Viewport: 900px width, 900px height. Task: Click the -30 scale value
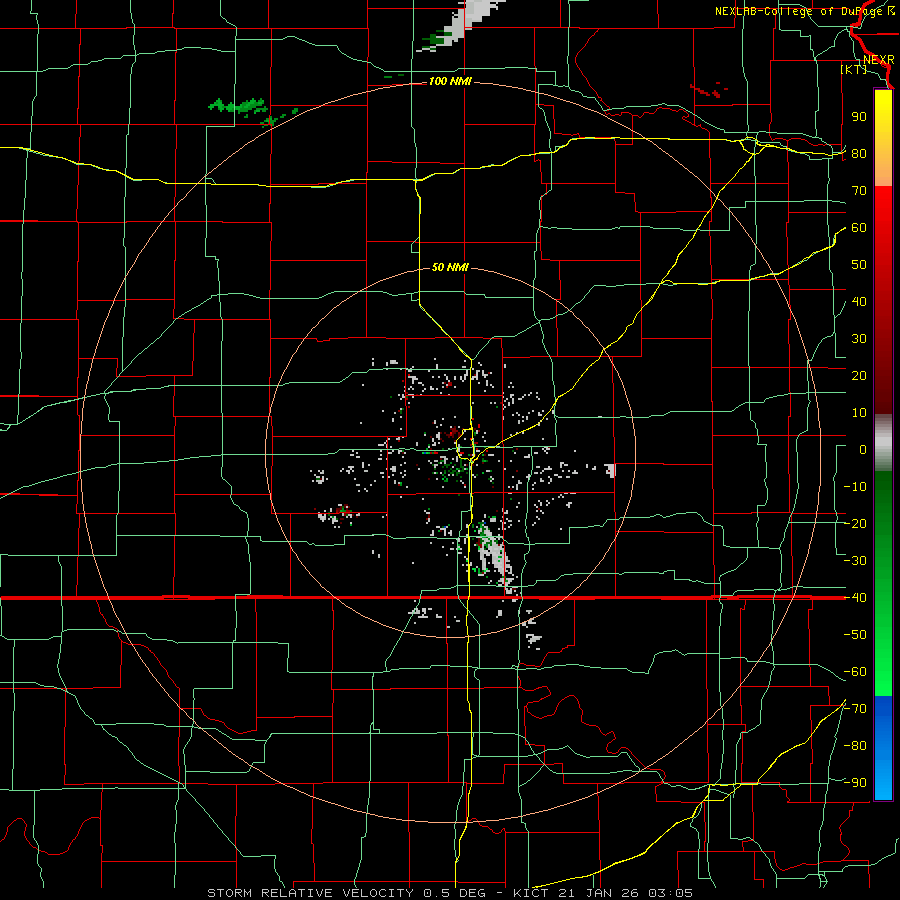pyautogui.click(x=855, y=561)
